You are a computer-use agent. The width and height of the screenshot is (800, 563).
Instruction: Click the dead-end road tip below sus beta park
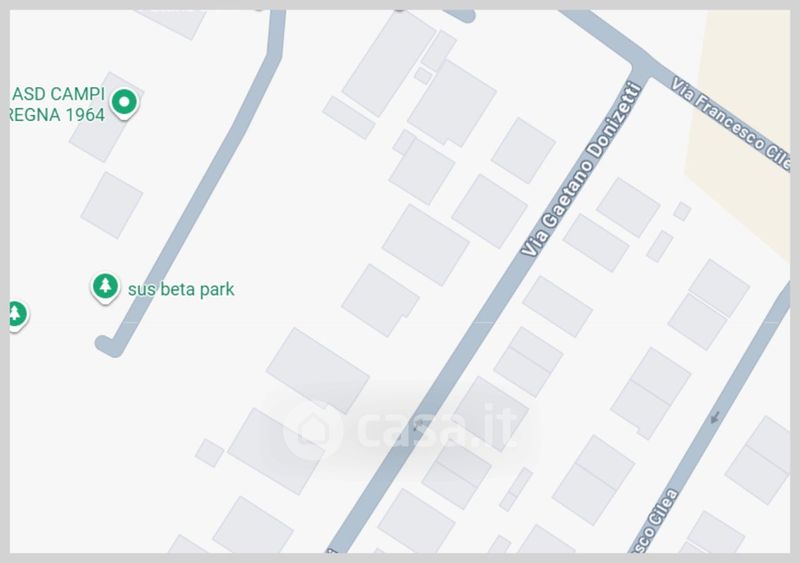[109, 346]
